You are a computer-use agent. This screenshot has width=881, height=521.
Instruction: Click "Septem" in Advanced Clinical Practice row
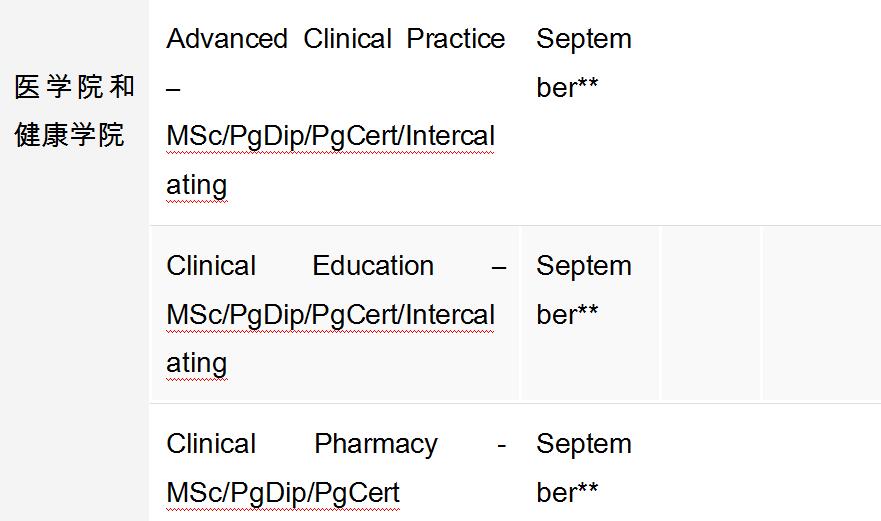coord(584,39)
